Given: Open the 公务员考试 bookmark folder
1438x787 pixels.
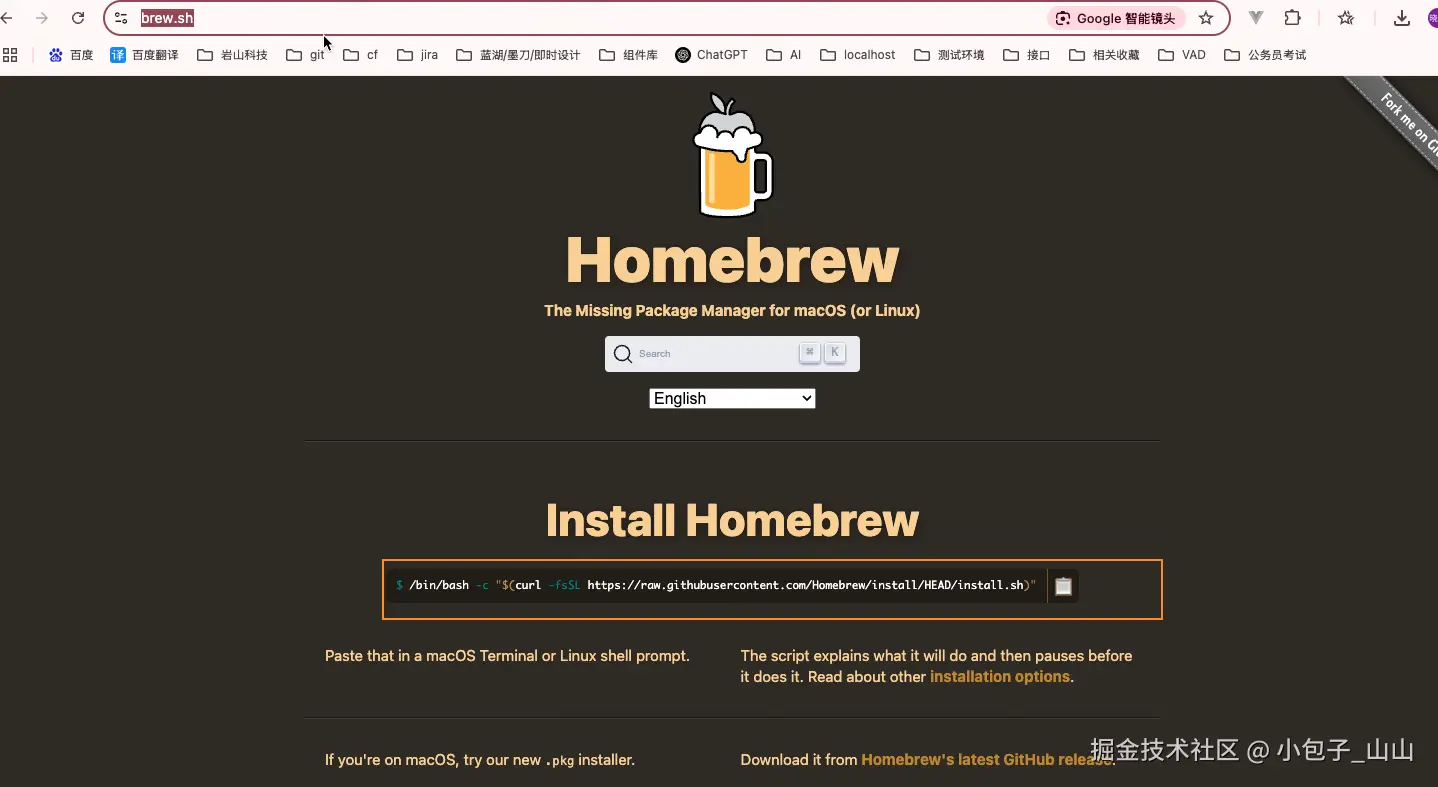Looking at the screenshot, I should [x=1265, y=55].
